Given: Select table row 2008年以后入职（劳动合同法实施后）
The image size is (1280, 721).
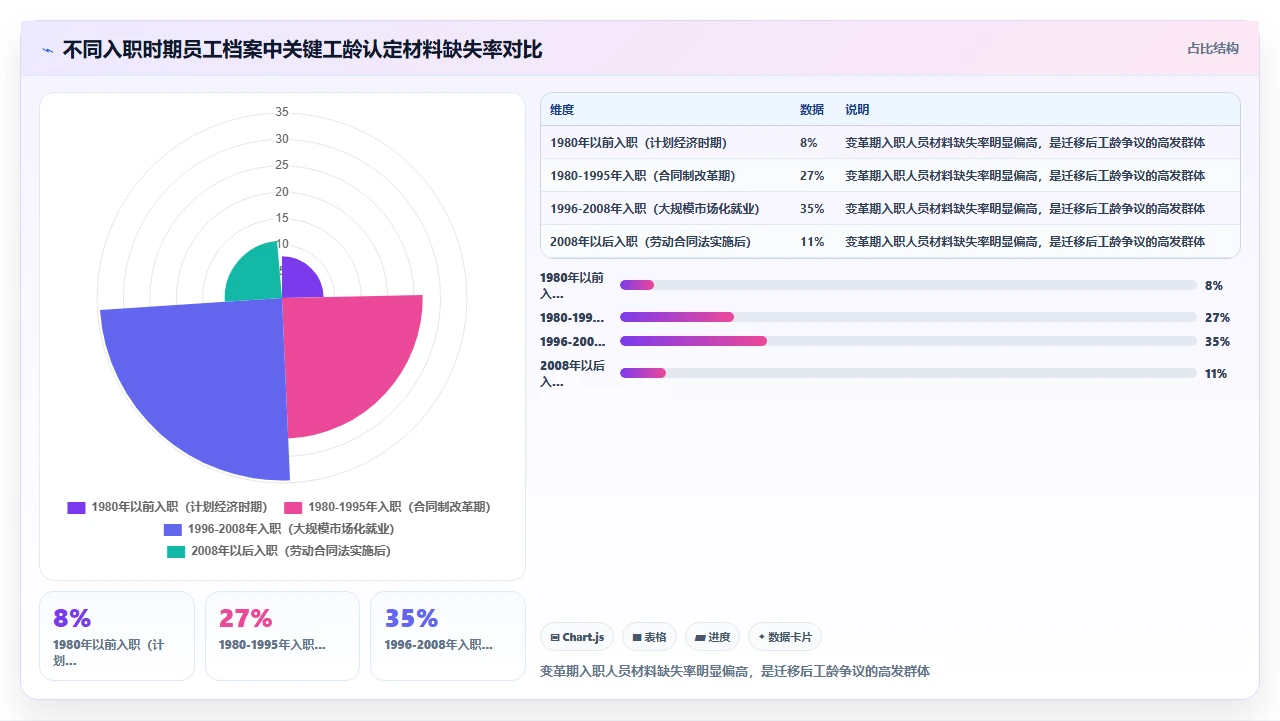Looking at the screenshot, I should tap(890, 241).
